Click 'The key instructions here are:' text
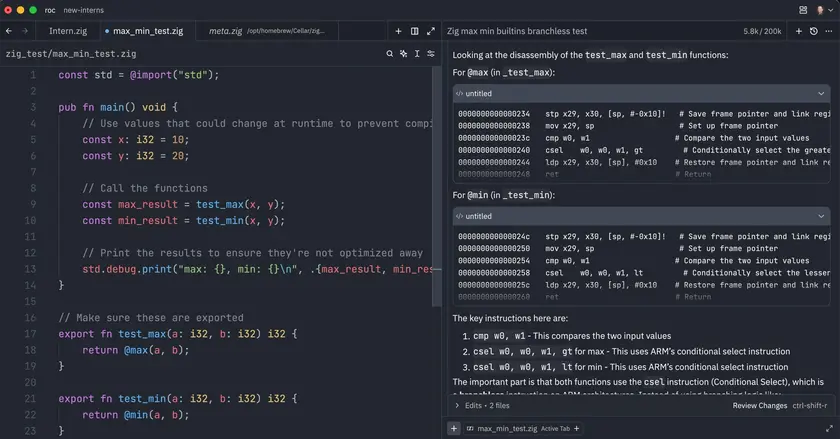The image size is (840, 439). coord(510,318)
